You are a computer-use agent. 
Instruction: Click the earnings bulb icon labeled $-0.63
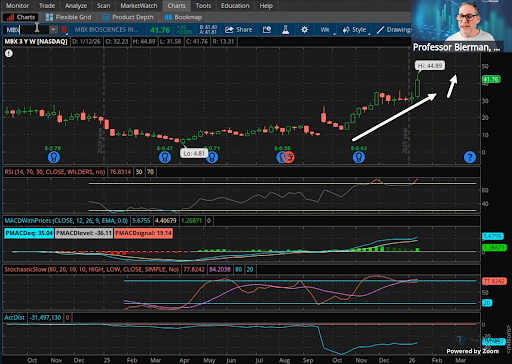pos(359,157)
